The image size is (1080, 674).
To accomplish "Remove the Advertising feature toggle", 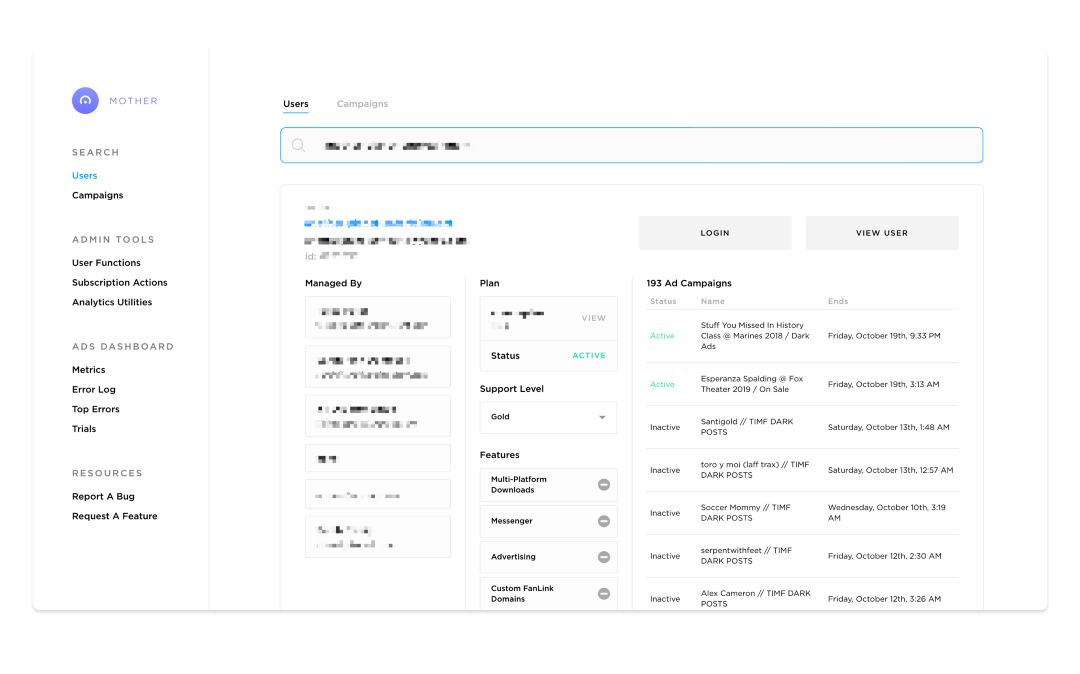I will point(603,557).
